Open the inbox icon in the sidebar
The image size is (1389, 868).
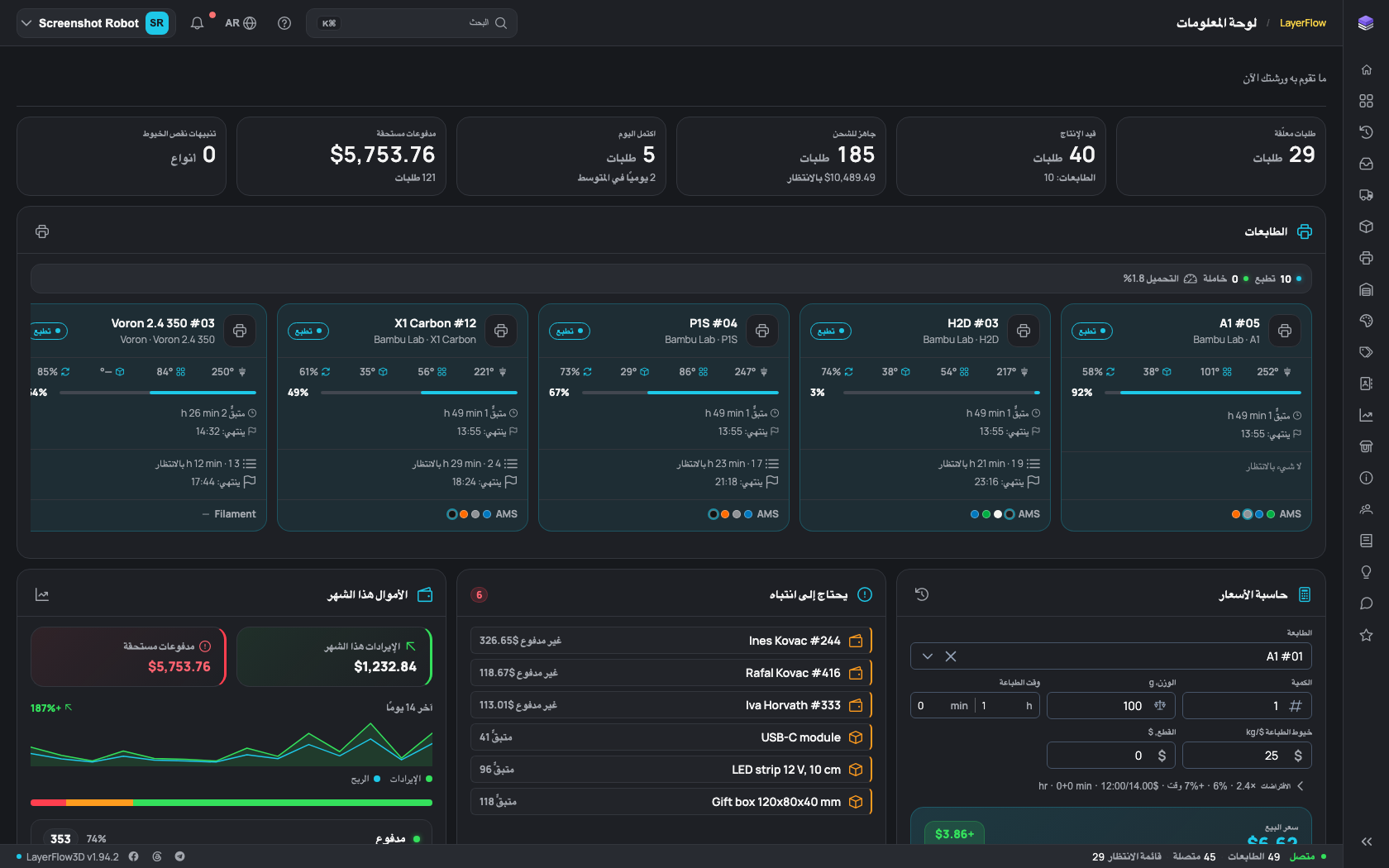click(x=1366, y=164)
